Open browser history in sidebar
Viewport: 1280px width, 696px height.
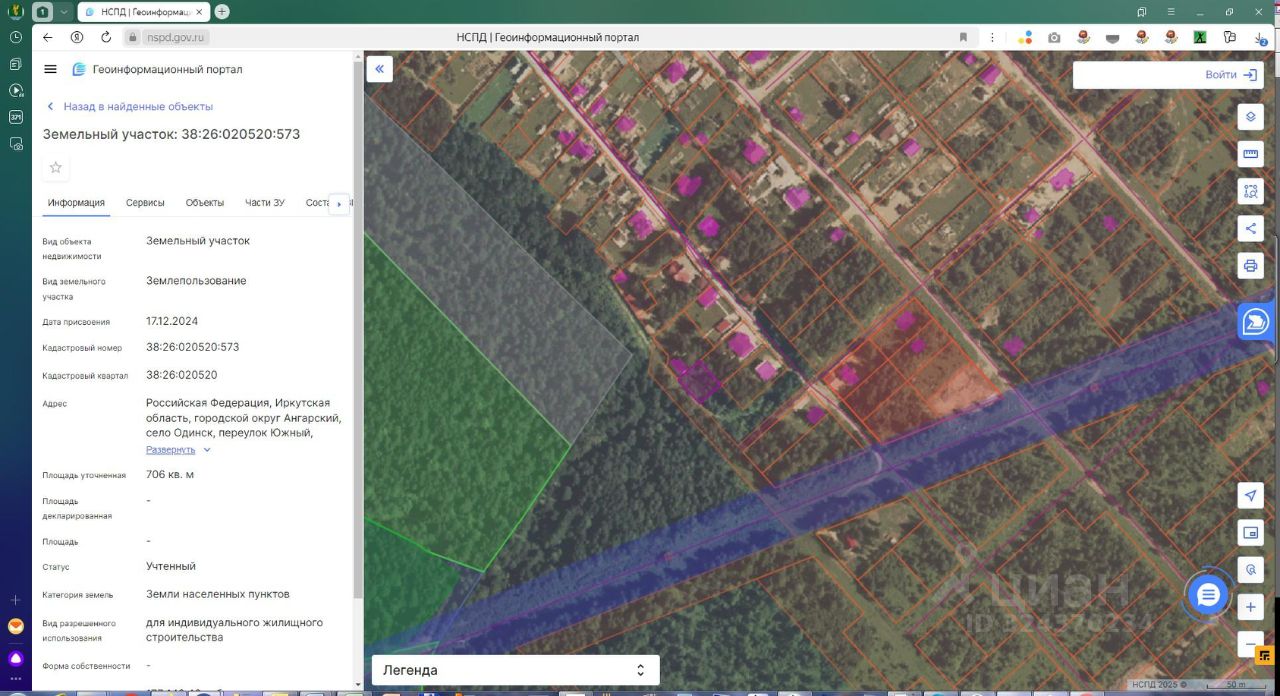pyautogui.click(x=16, y=37)
